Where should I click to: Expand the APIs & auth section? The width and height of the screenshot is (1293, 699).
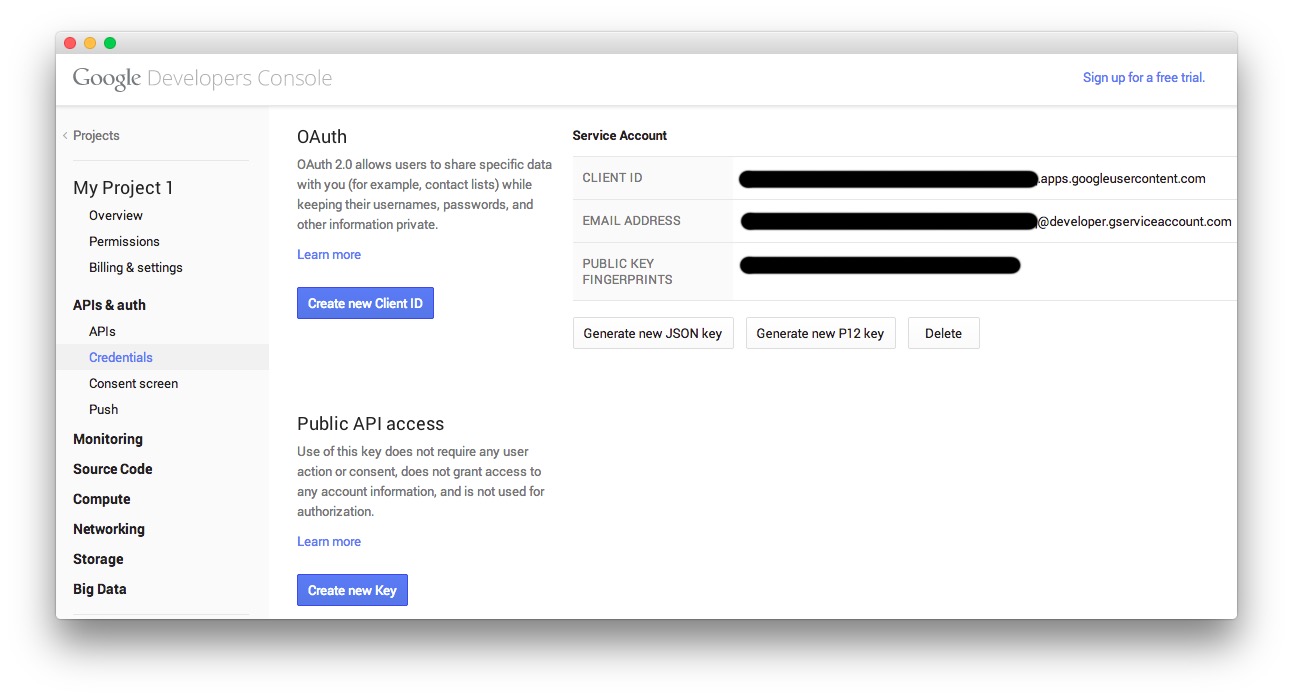(109, 305)
